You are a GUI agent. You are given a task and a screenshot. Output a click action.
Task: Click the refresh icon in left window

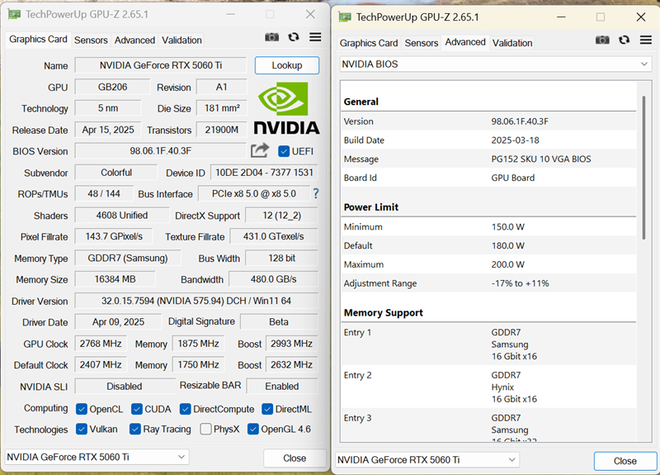click(293, 37)
